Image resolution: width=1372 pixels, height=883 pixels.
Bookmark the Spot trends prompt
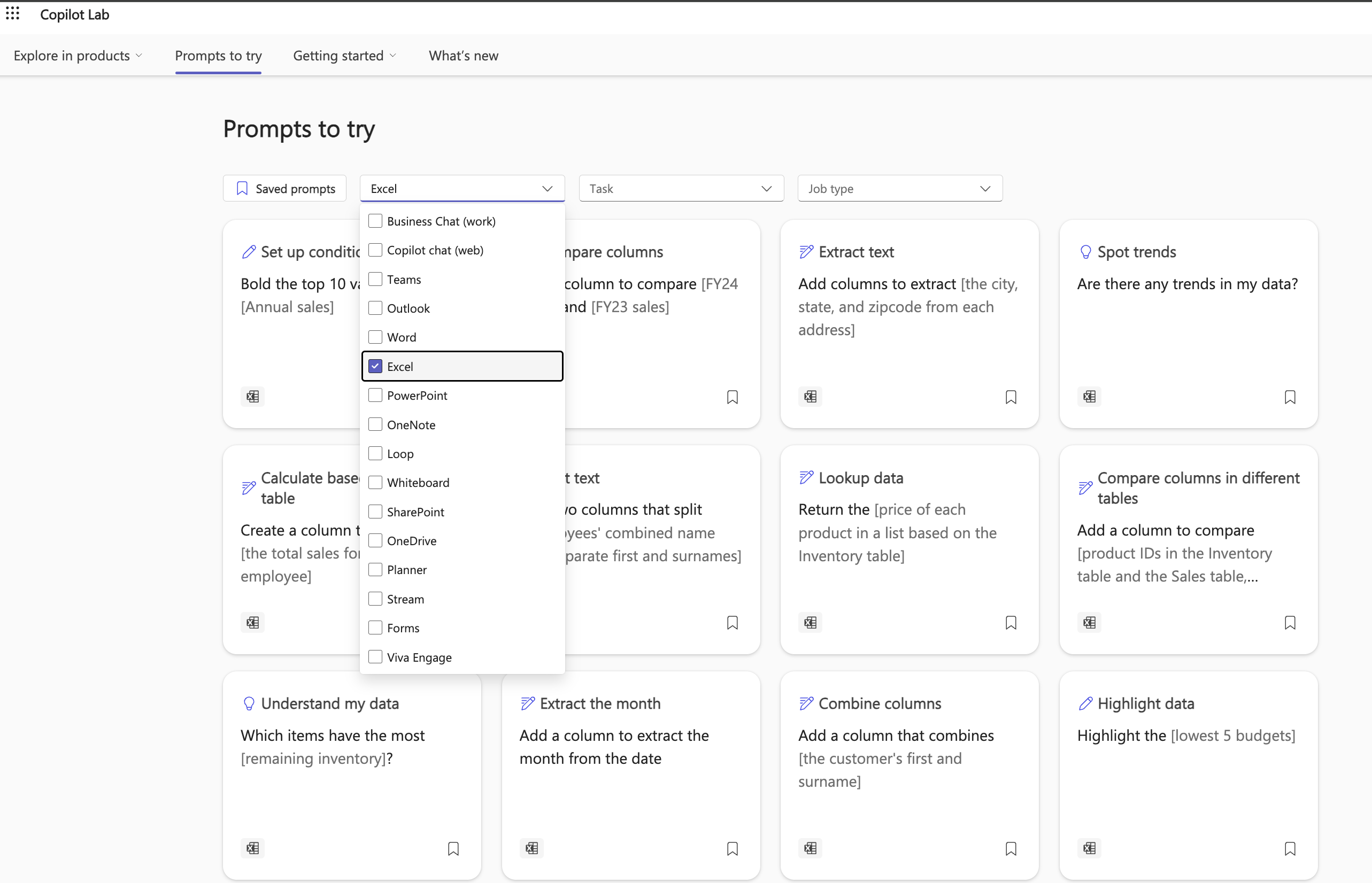[1290, 397]
